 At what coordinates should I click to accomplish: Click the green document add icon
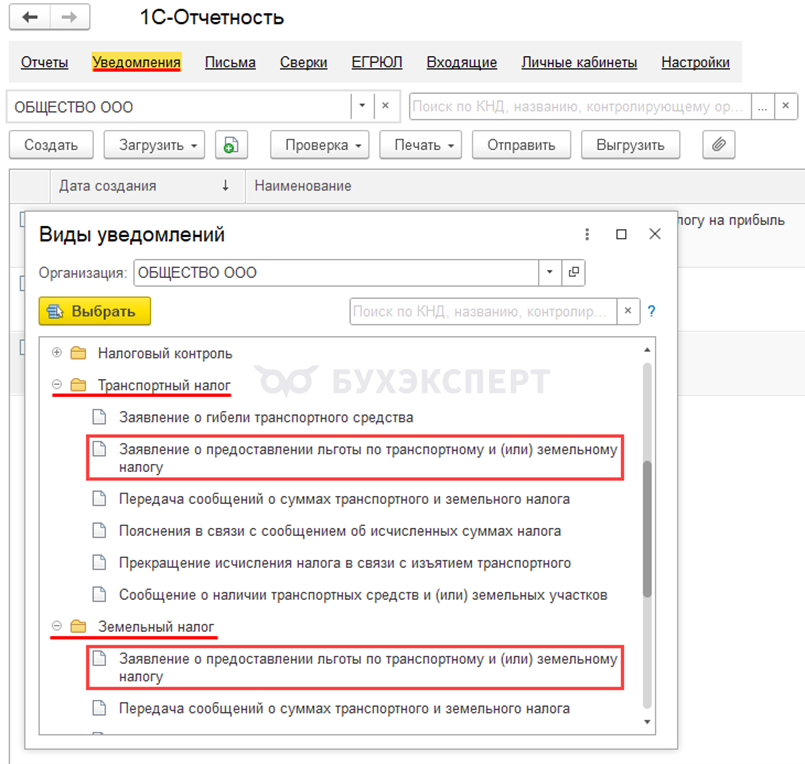pyautogui.click(x=231, y=145)
